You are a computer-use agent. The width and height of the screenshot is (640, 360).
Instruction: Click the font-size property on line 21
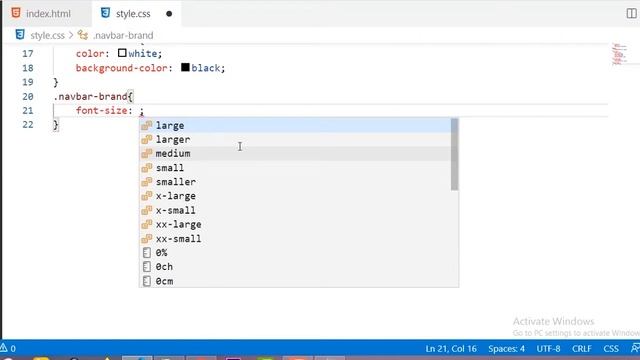[101, 111]
